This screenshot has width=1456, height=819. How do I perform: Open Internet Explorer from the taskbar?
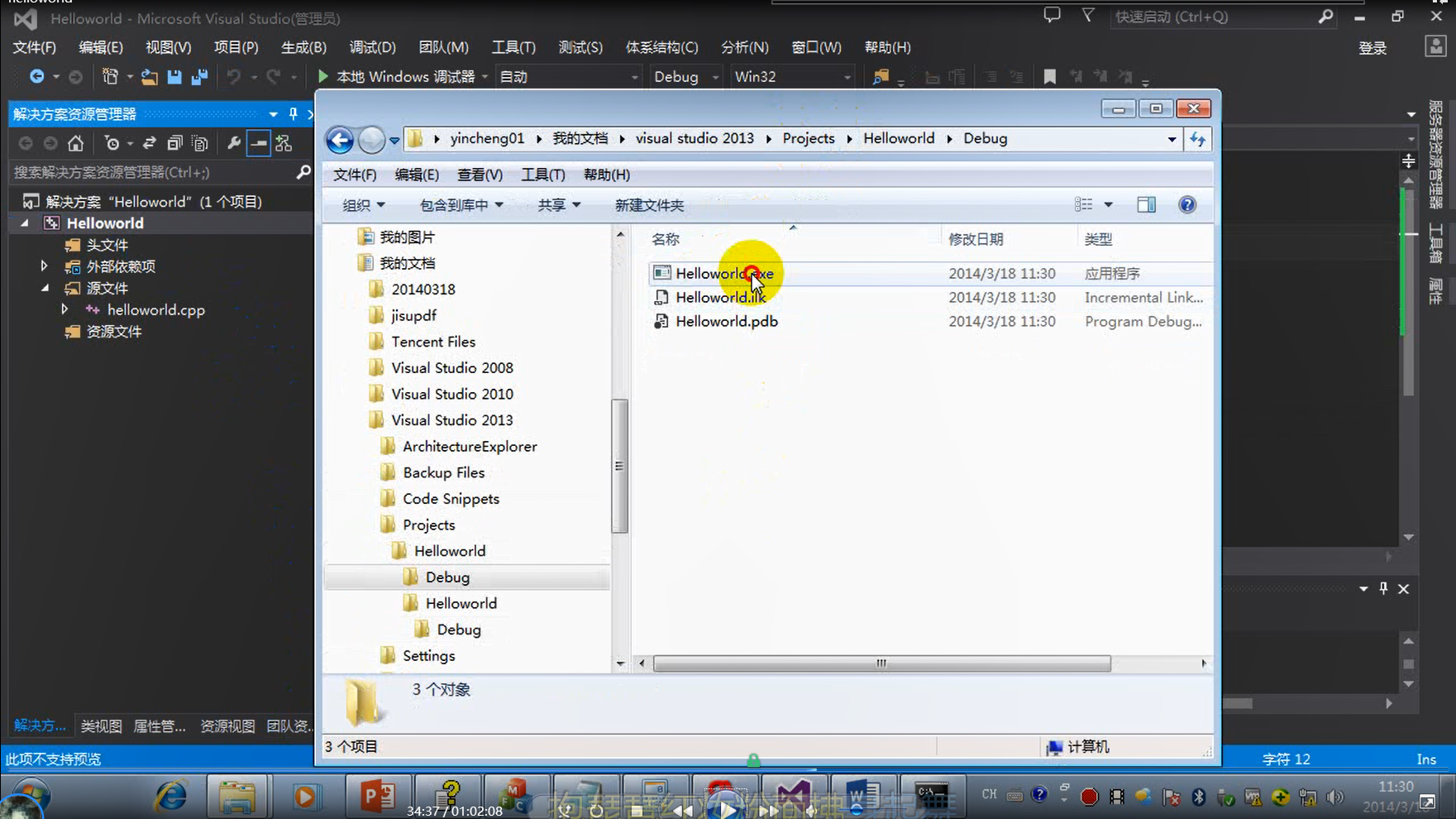(x=171, y=796)
